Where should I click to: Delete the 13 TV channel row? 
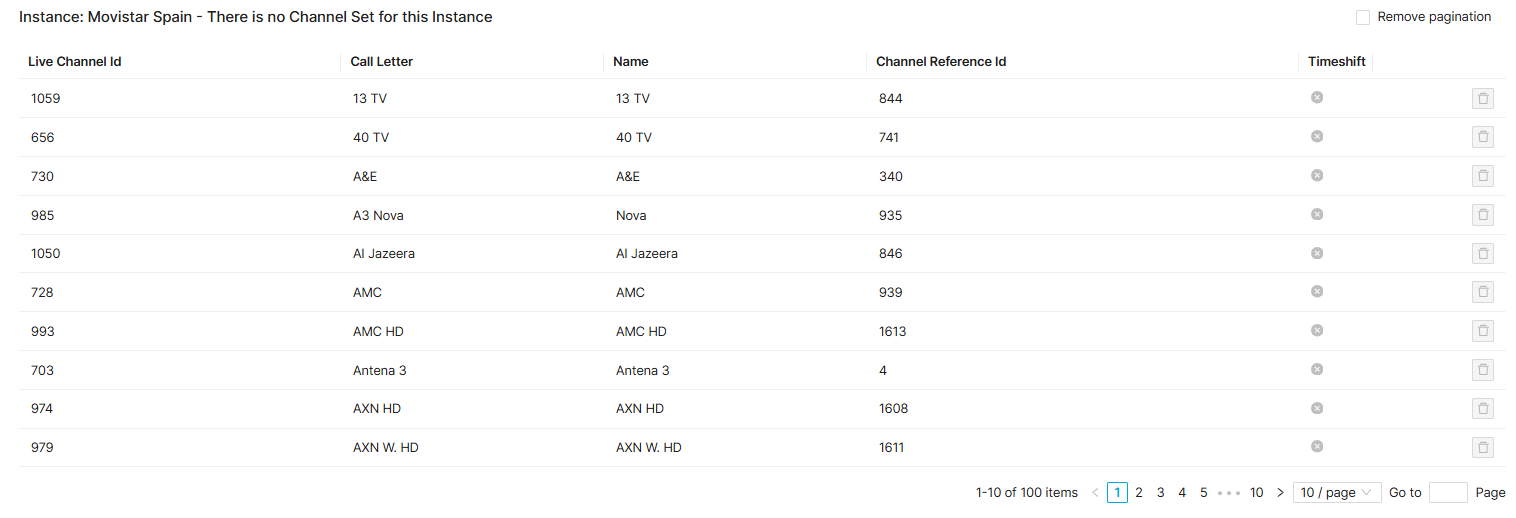click(x=1482, y=98)
